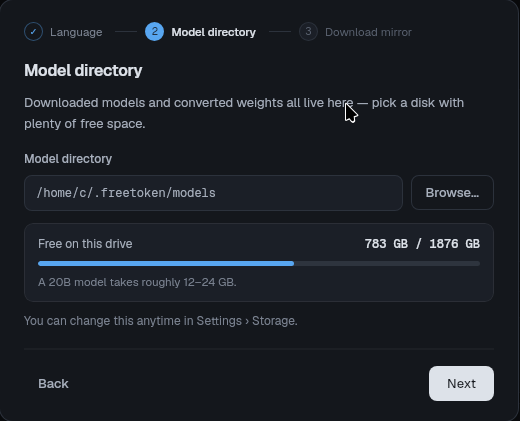Image resolution: width=520 pixels, height=421 pixels.
Task: Click the 20B model size hint text
Action: pyautogui.click(x=137, y=282)
